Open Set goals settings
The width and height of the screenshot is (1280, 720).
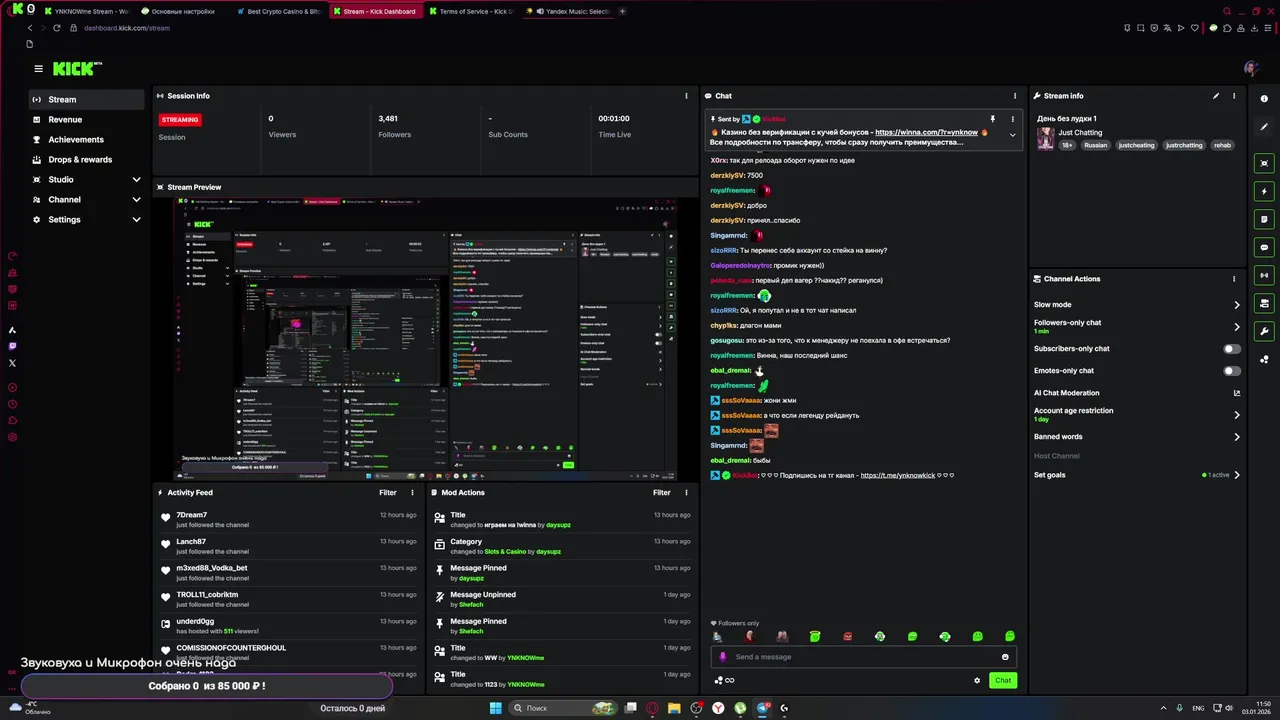tap(1137, 475)
